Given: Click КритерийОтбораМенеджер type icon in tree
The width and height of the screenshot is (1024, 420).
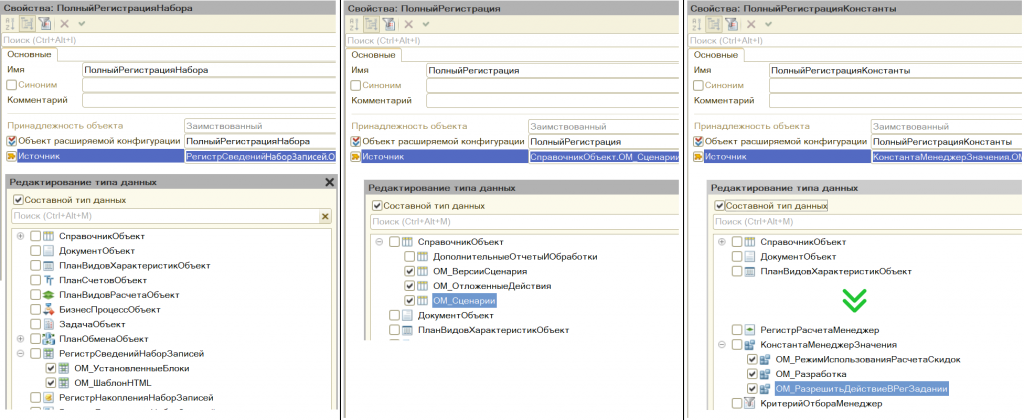Looking at the screenshot, I should click(751, 404).
